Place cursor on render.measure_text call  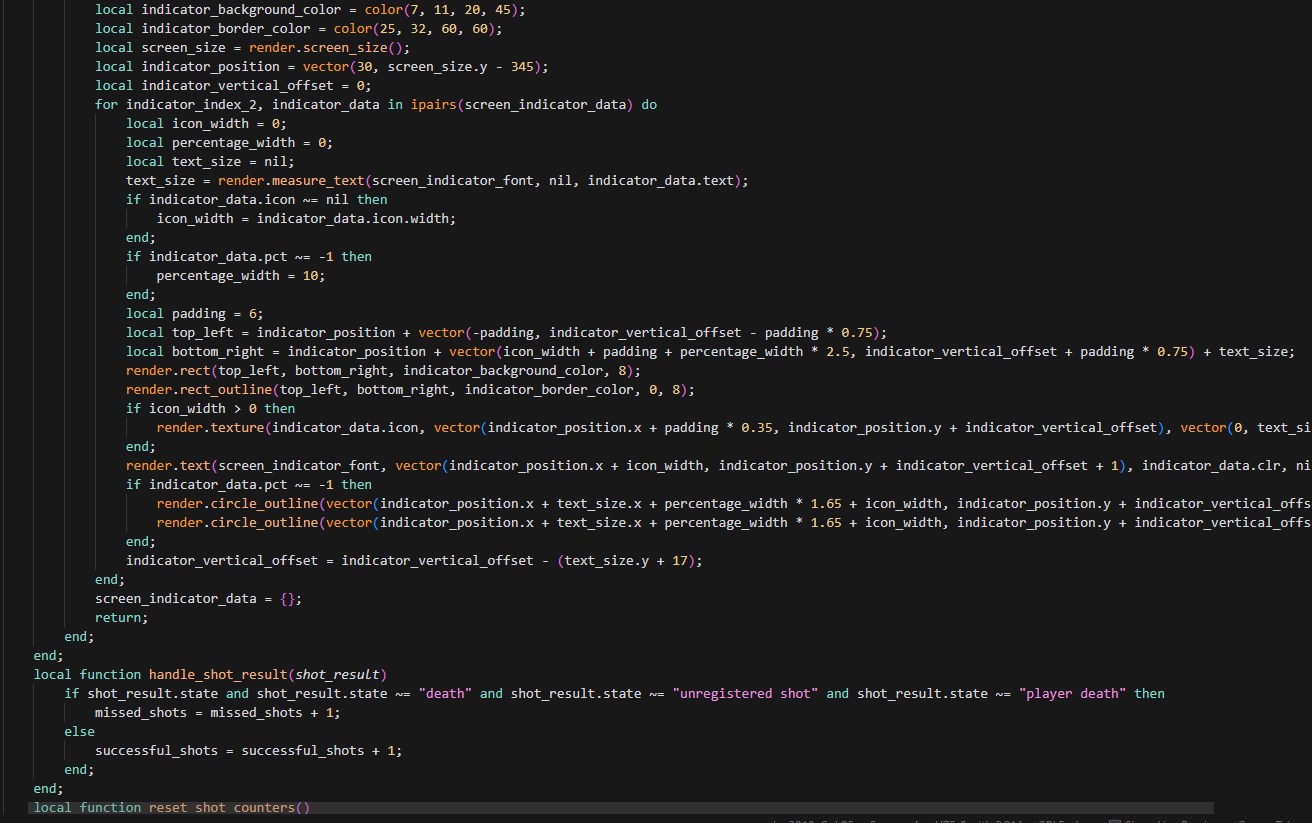tap(291, 180)
